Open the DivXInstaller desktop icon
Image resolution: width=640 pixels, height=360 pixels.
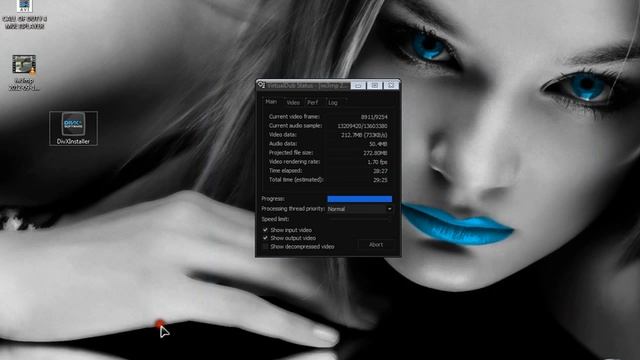point(73,128)
